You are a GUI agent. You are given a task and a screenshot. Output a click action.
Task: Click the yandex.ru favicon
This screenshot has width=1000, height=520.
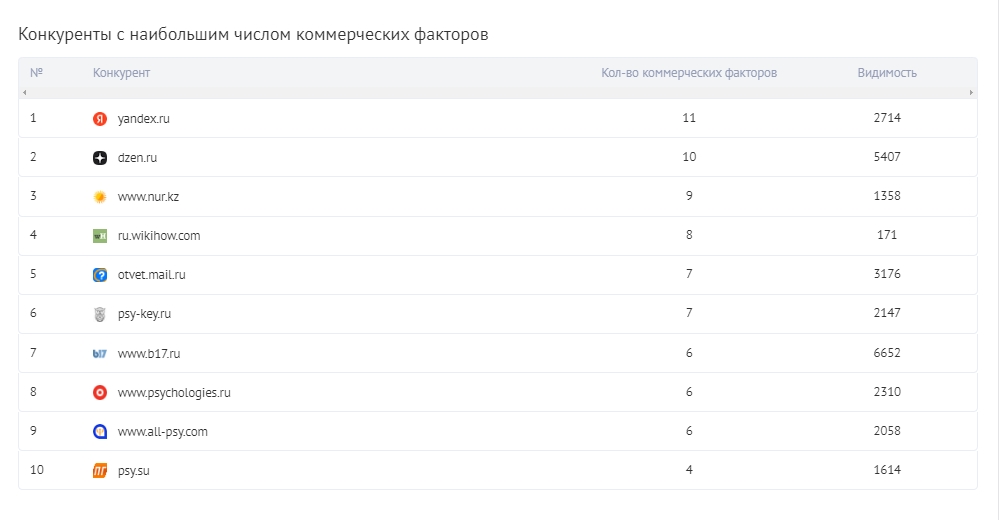pos(100,119)
